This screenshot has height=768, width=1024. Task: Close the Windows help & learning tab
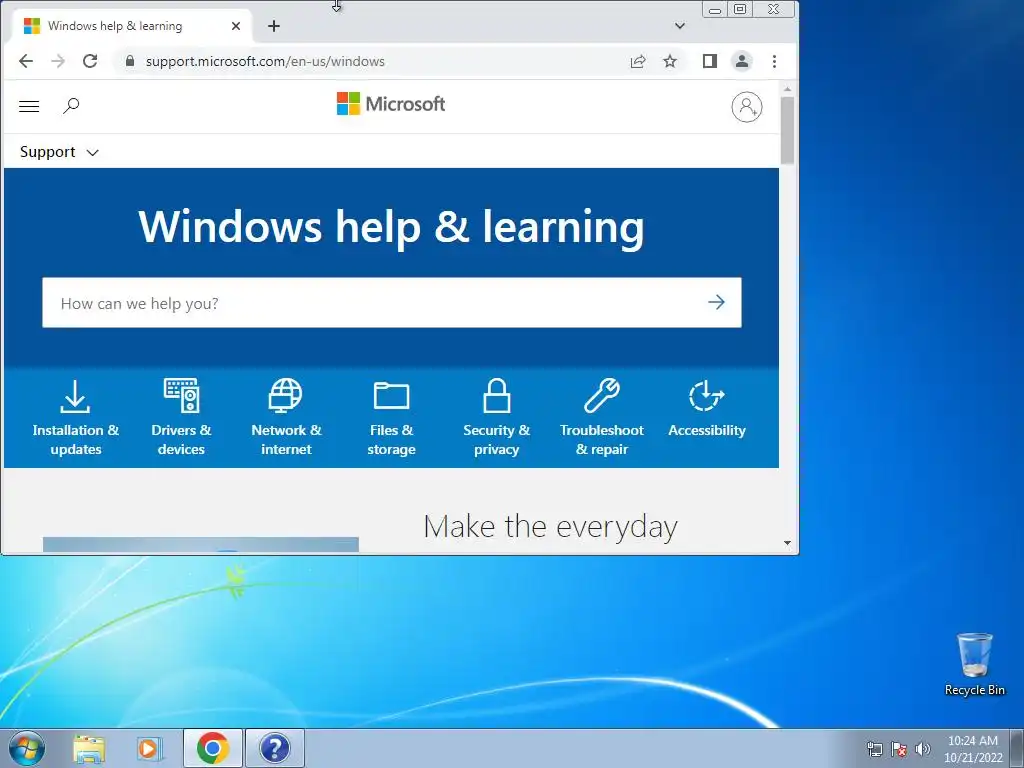coord(236,26)
